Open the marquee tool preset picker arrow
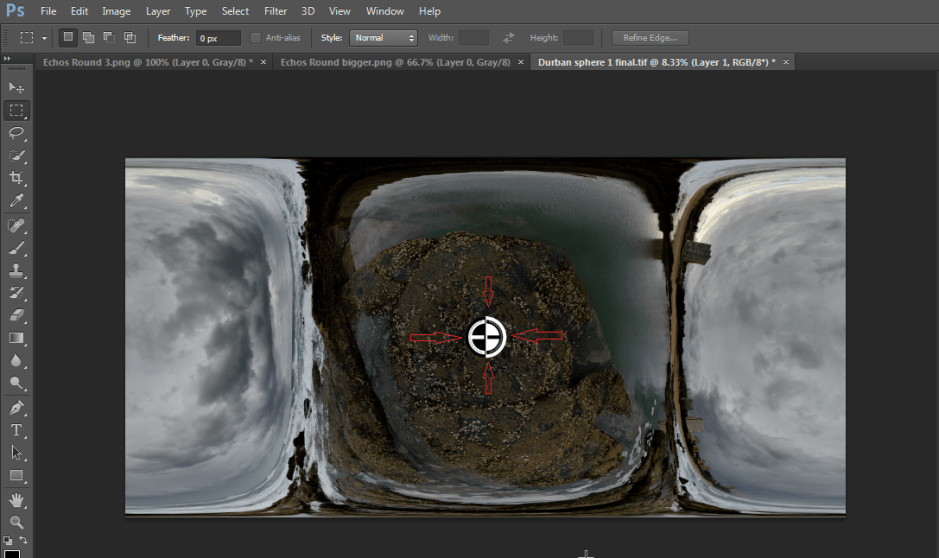939x558 pixels. [44, 38]
